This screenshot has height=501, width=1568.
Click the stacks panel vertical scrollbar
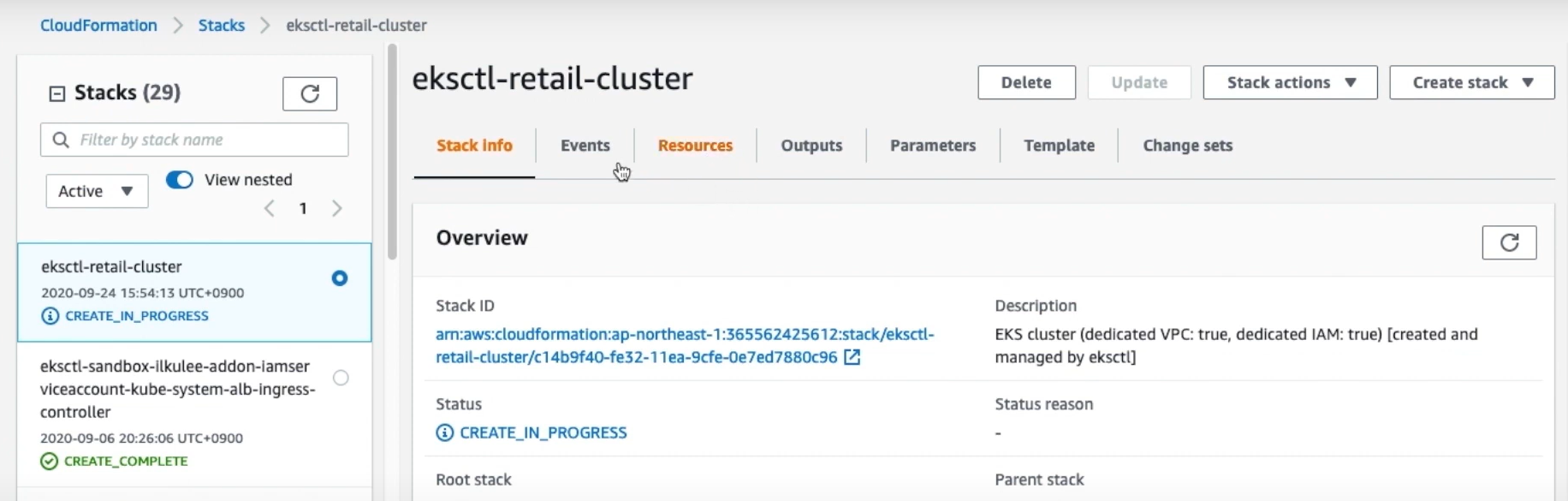(x=392, y=152)
